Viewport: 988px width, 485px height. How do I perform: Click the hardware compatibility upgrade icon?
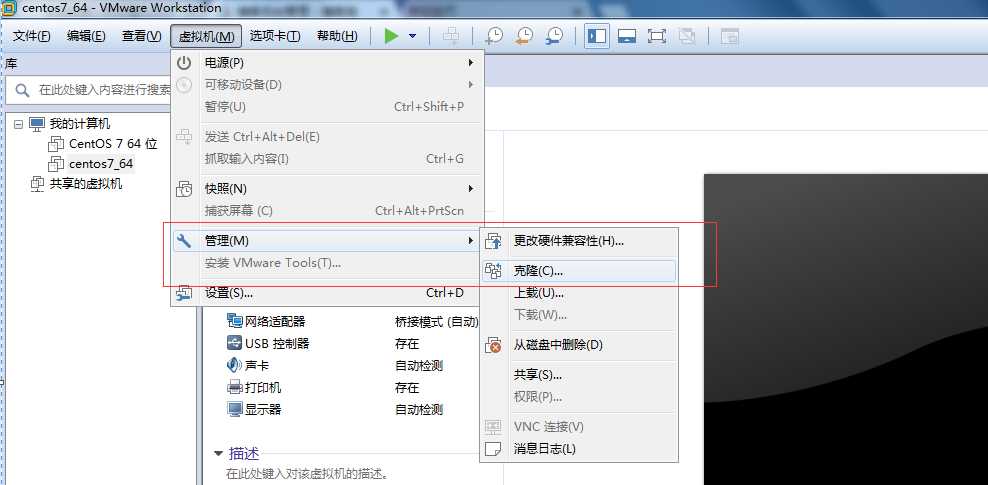(493, 241)
